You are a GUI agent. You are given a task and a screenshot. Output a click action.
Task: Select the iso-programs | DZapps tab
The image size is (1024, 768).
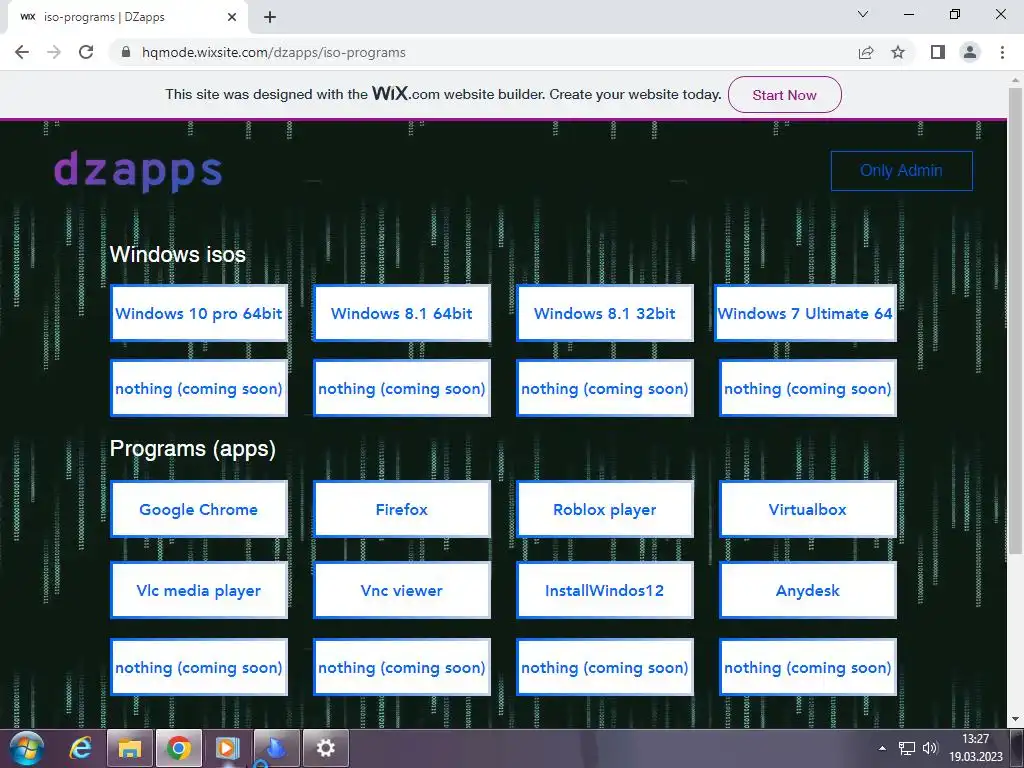(129, 17)
